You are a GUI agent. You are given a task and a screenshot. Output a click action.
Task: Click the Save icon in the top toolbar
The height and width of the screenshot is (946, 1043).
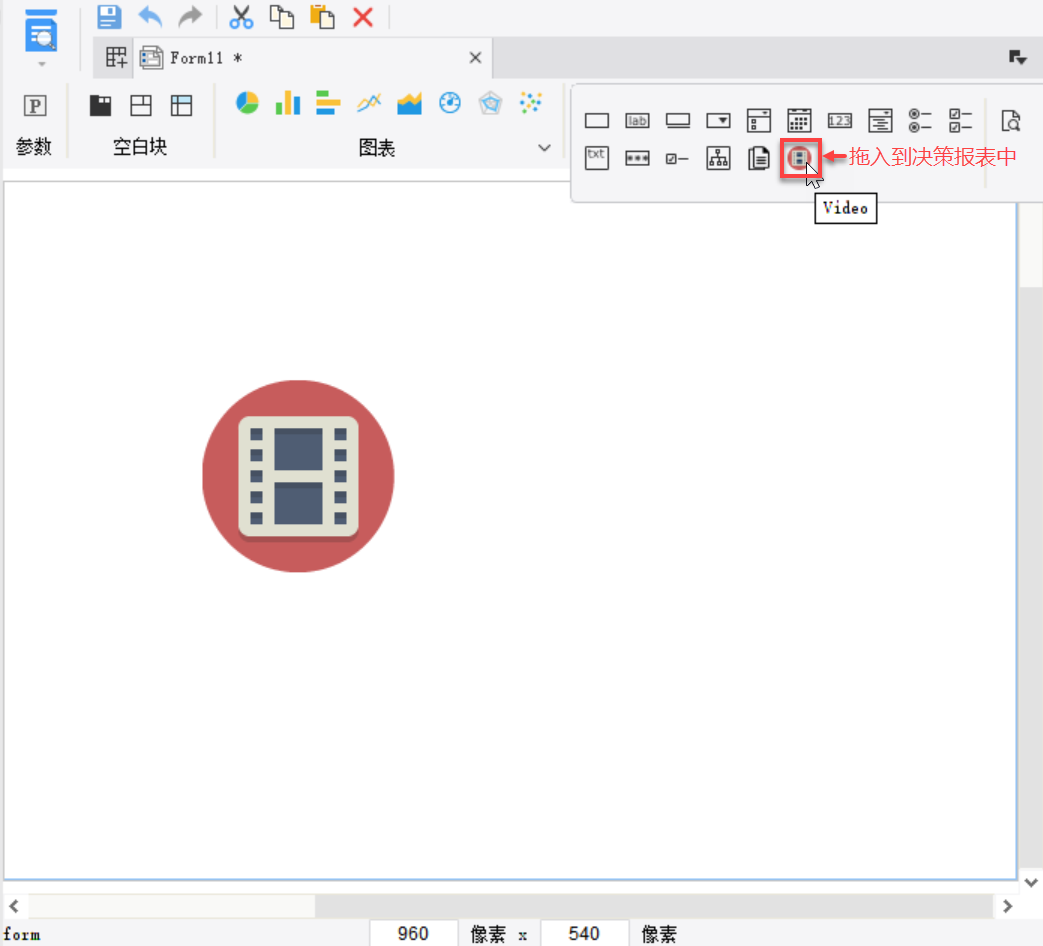point(109,17)
